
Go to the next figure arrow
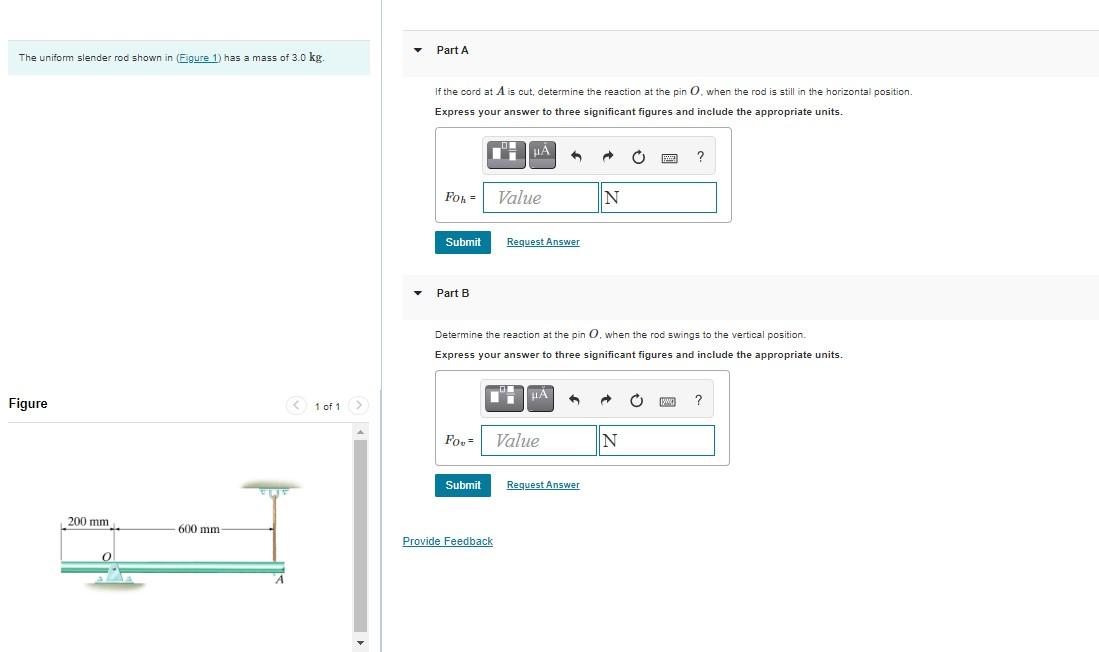[x=358, y=405]
